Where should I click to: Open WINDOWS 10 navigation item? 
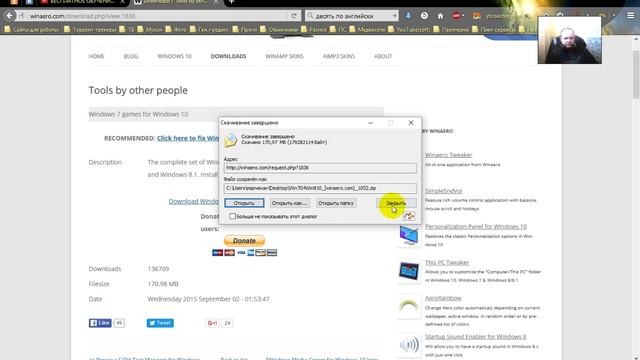pos(174,56)
